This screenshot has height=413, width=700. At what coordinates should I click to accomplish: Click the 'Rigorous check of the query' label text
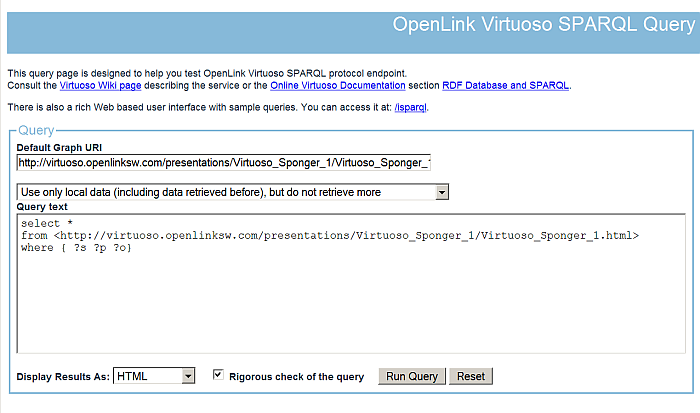point(296,376)
